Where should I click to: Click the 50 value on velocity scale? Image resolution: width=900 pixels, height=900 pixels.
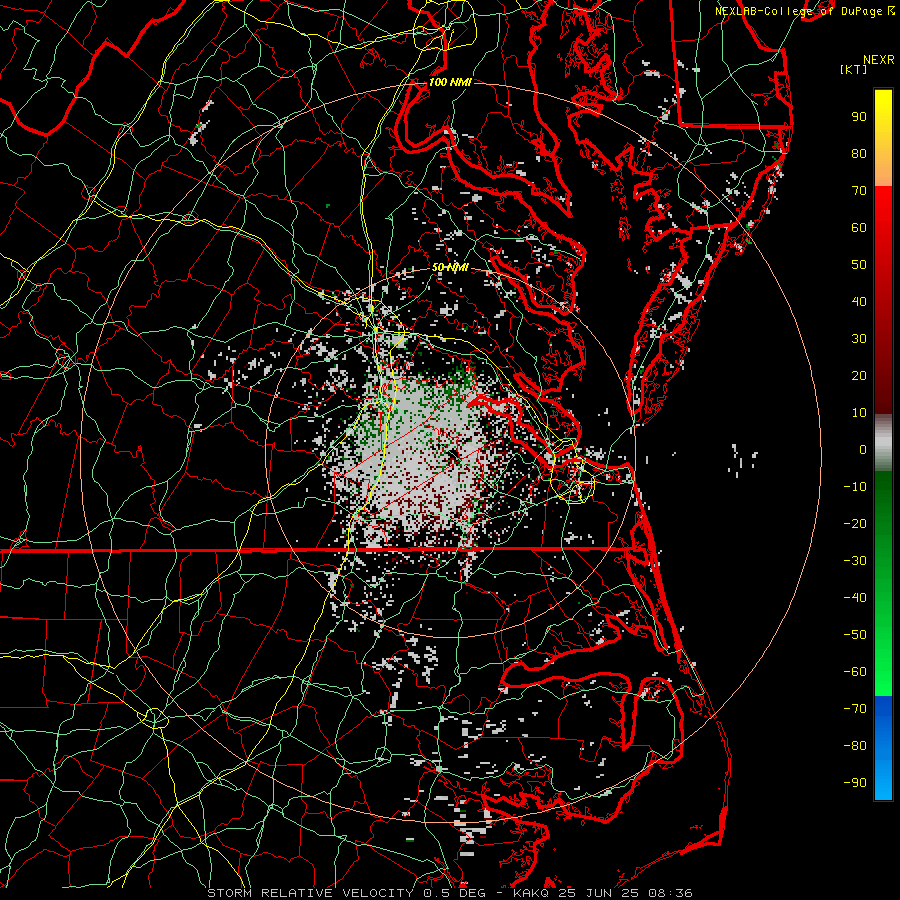tap(859, 265)
